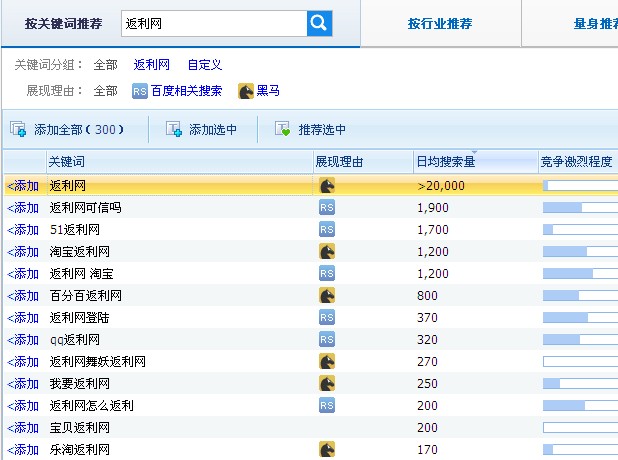Image resolution: width=618 pixels, height=460 pixels.
Task: Add the 51返利网 keyword via <添加
Action: coord(23,229)
